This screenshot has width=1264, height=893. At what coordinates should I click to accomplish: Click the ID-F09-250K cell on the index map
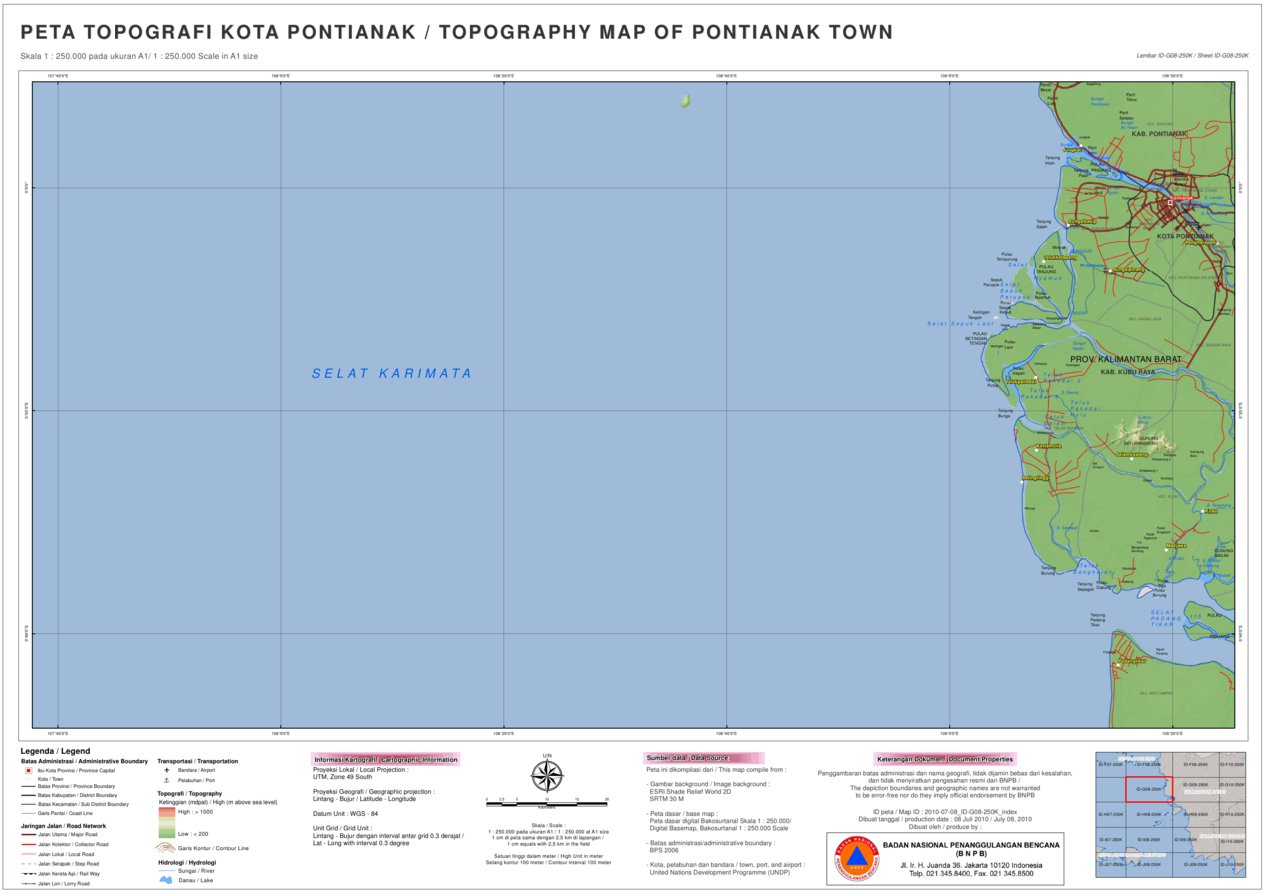(x=1196, y=765)
